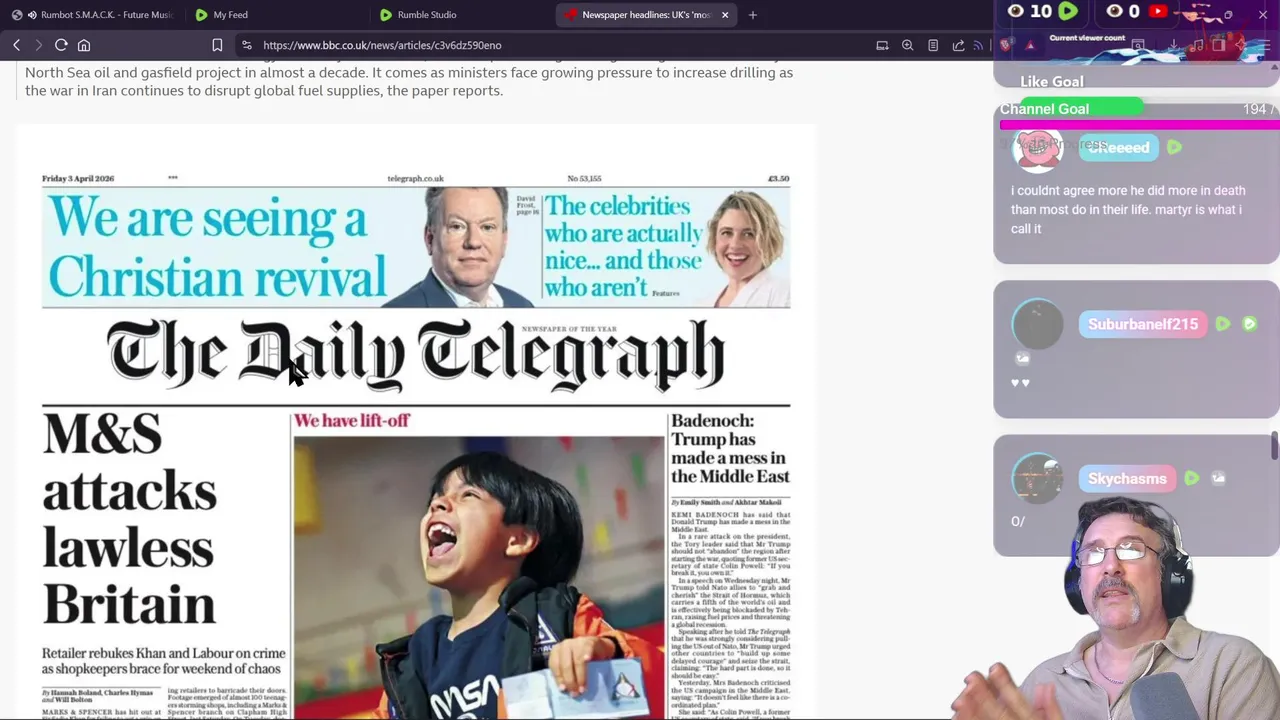Click the 'telegraph.co.uk' text on the front page
The image size is (1280, 720).
[415, 179]
